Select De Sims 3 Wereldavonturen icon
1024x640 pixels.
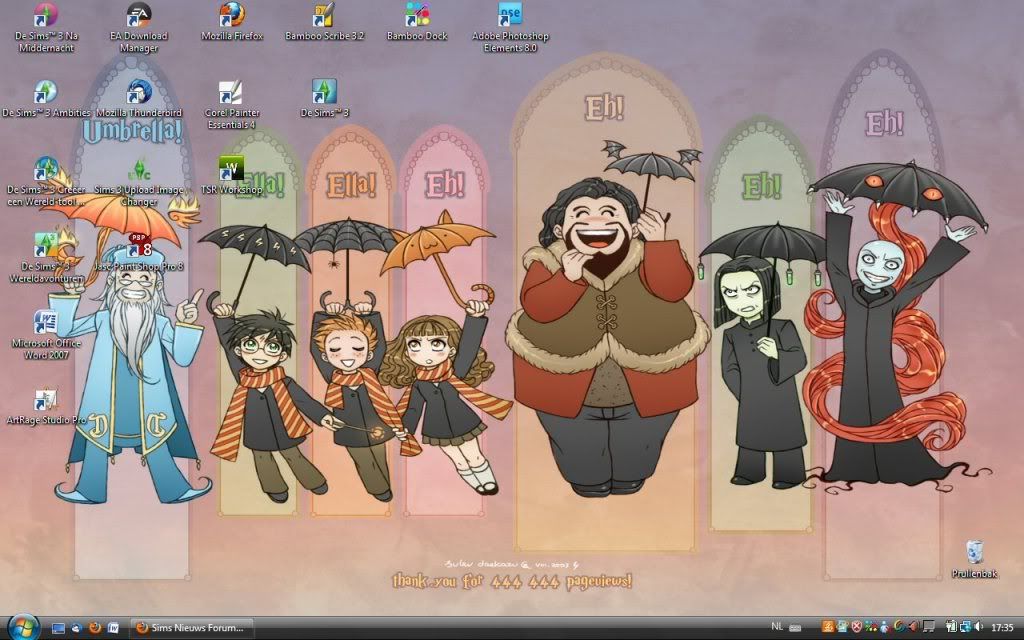(x=46, y=259)
